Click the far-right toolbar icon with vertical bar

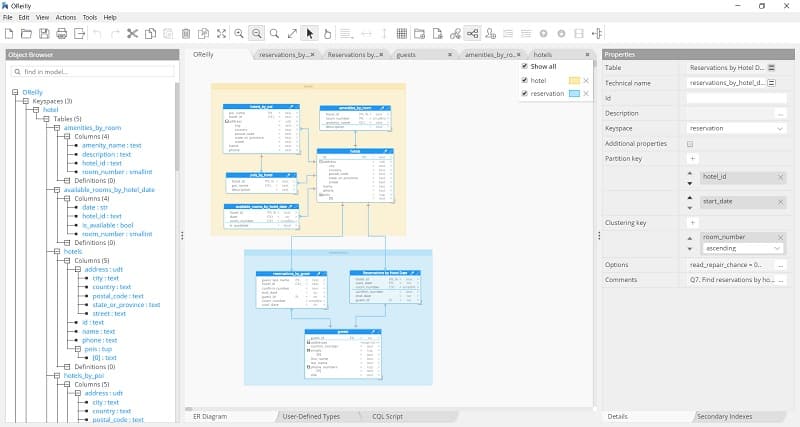pos(597,34)
